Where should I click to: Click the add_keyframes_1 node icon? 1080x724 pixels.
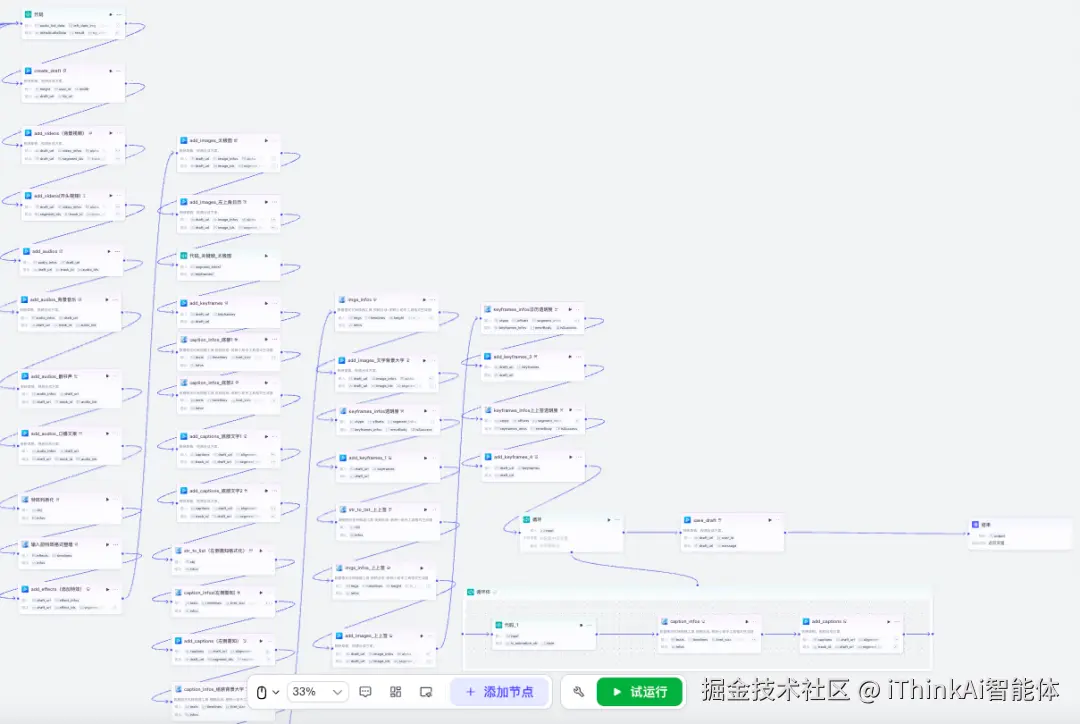(x=342, y=457)
